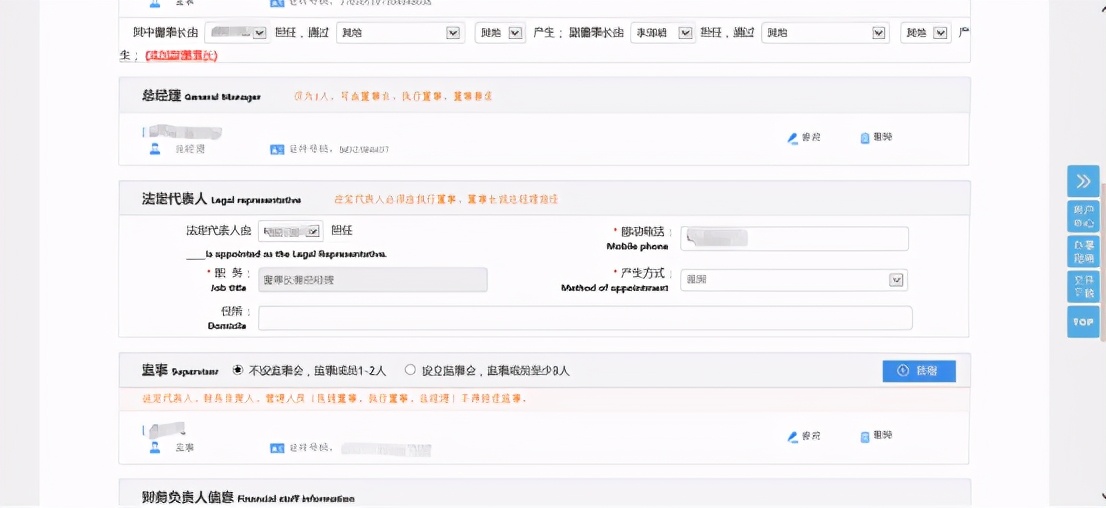Image resolution: width=1106 pixels, height=508 pixels.
Task: Select radio option for no supervisory board, 1-2 supervisors
Action: point(238,370)
